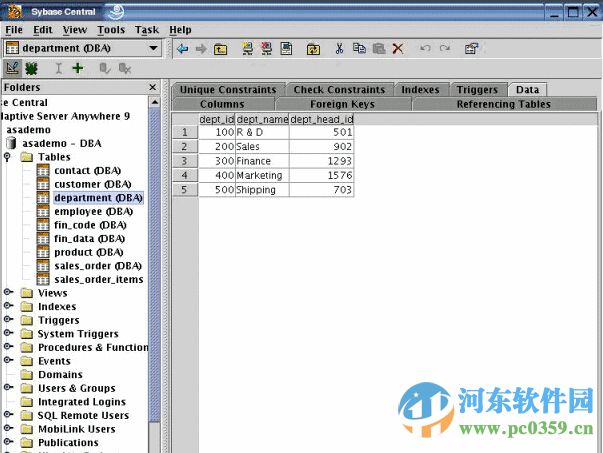Close the Folders pane
Viewport: 603px width, 453px height.
tap(152, 87)
